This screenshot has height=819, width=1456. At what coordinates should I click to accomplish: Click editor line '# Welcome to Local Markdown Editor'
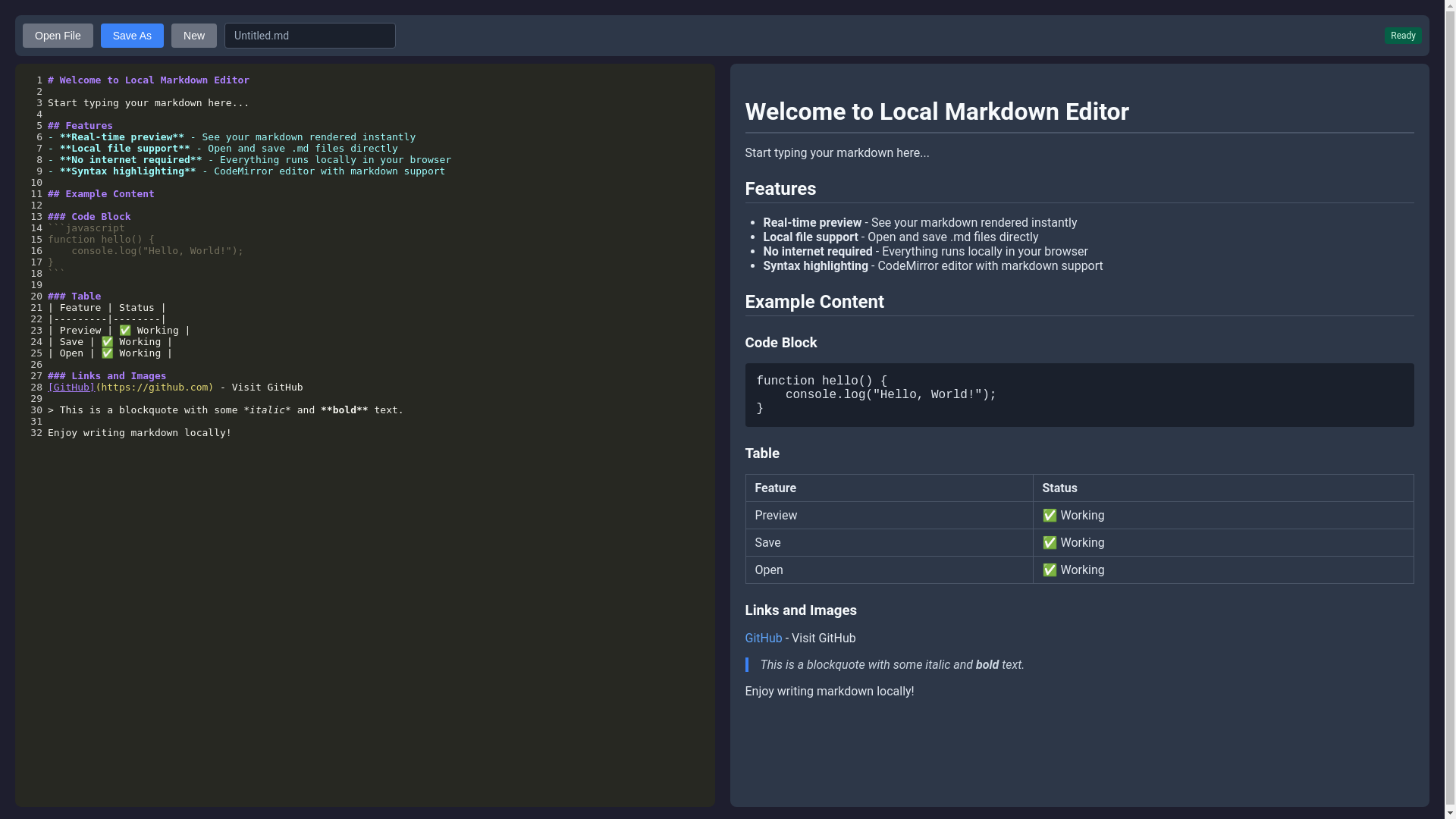pos(149,80)
